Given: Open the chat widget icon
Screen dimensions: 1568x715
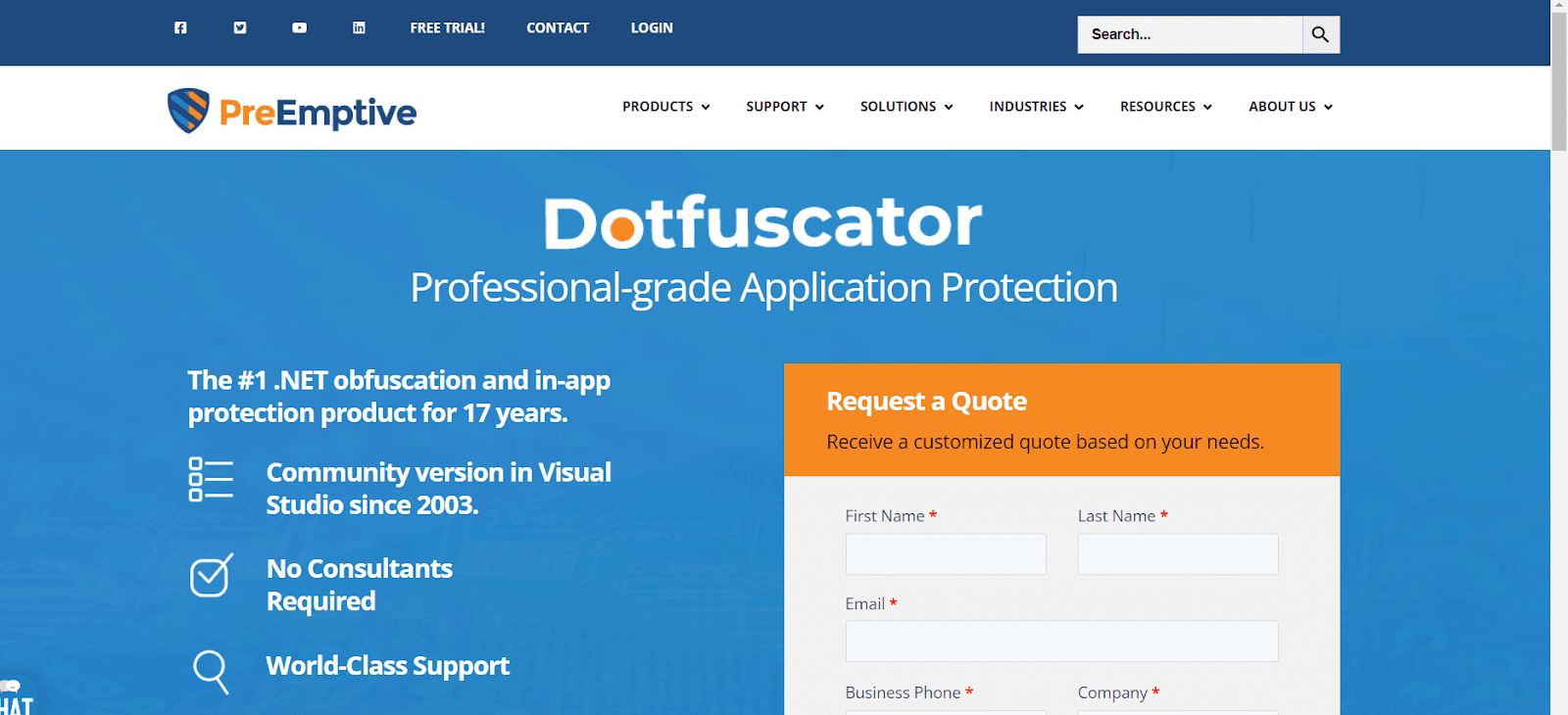Looking at the screenshot, I should coord(16,697).
